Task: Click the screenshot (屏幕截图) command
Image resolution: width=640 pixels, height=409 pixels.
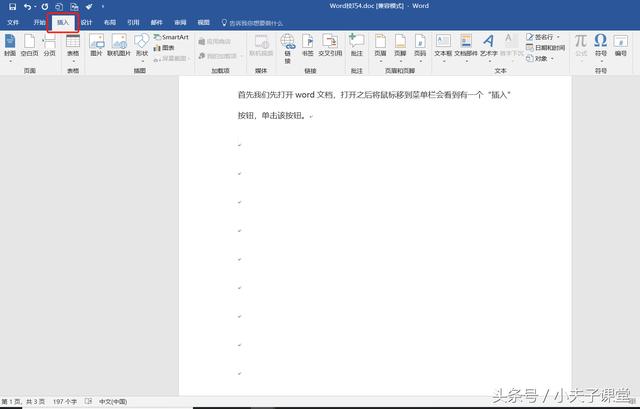Action: (171, 59)
